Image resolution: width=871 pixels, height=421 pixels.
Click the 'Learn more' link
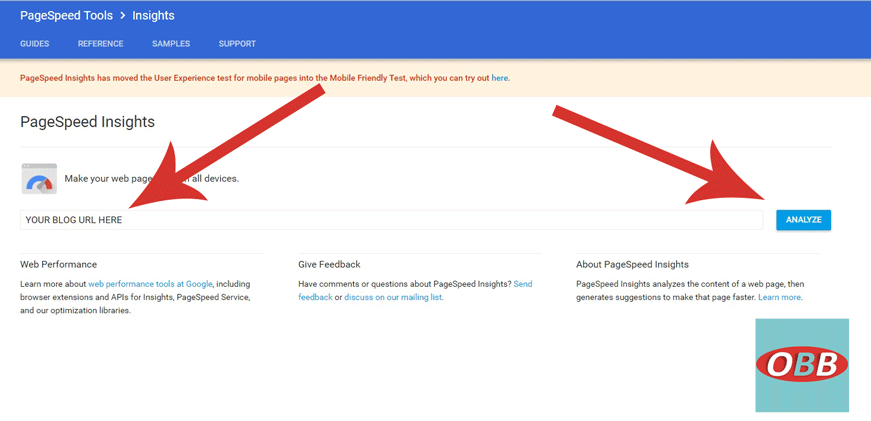pyautogui.click(x=779, y=297)
